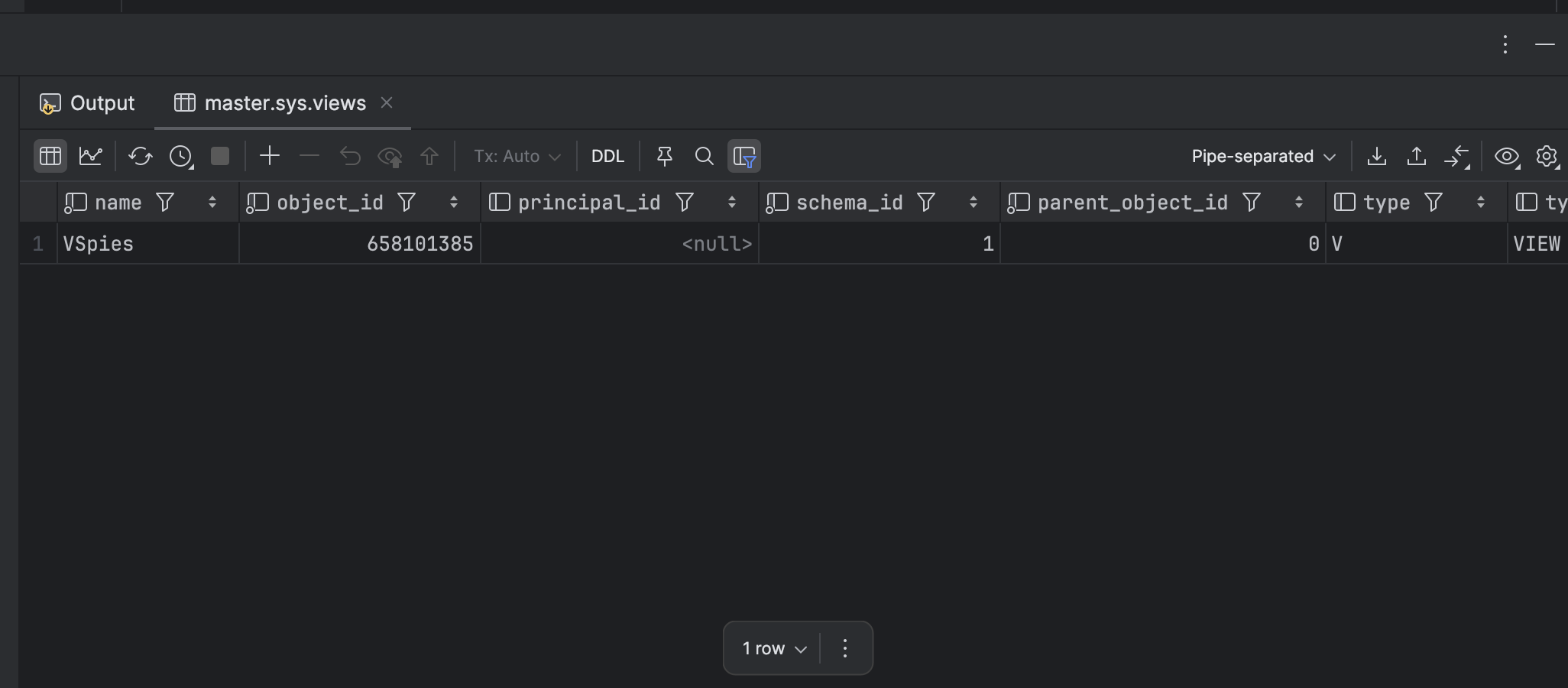This screenshot has height=688, width=1568.
Task: Export data with the download icon
Action: tap(1376, 156)
